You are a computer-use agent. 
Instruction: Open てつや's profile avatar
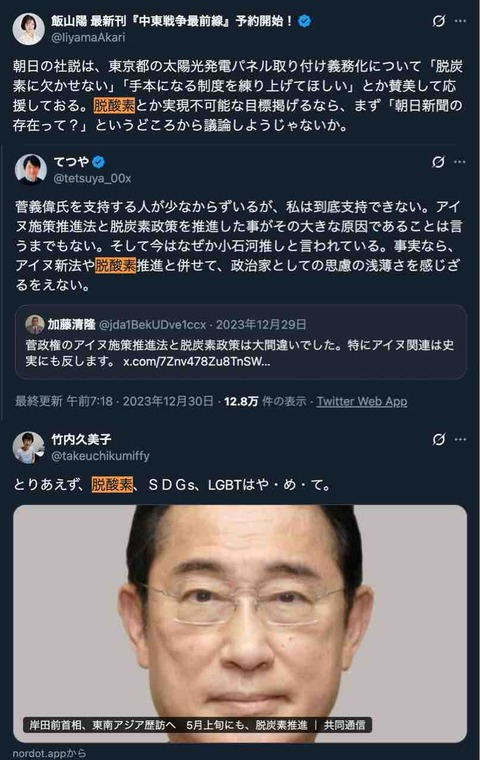click(x=31, y=170)
